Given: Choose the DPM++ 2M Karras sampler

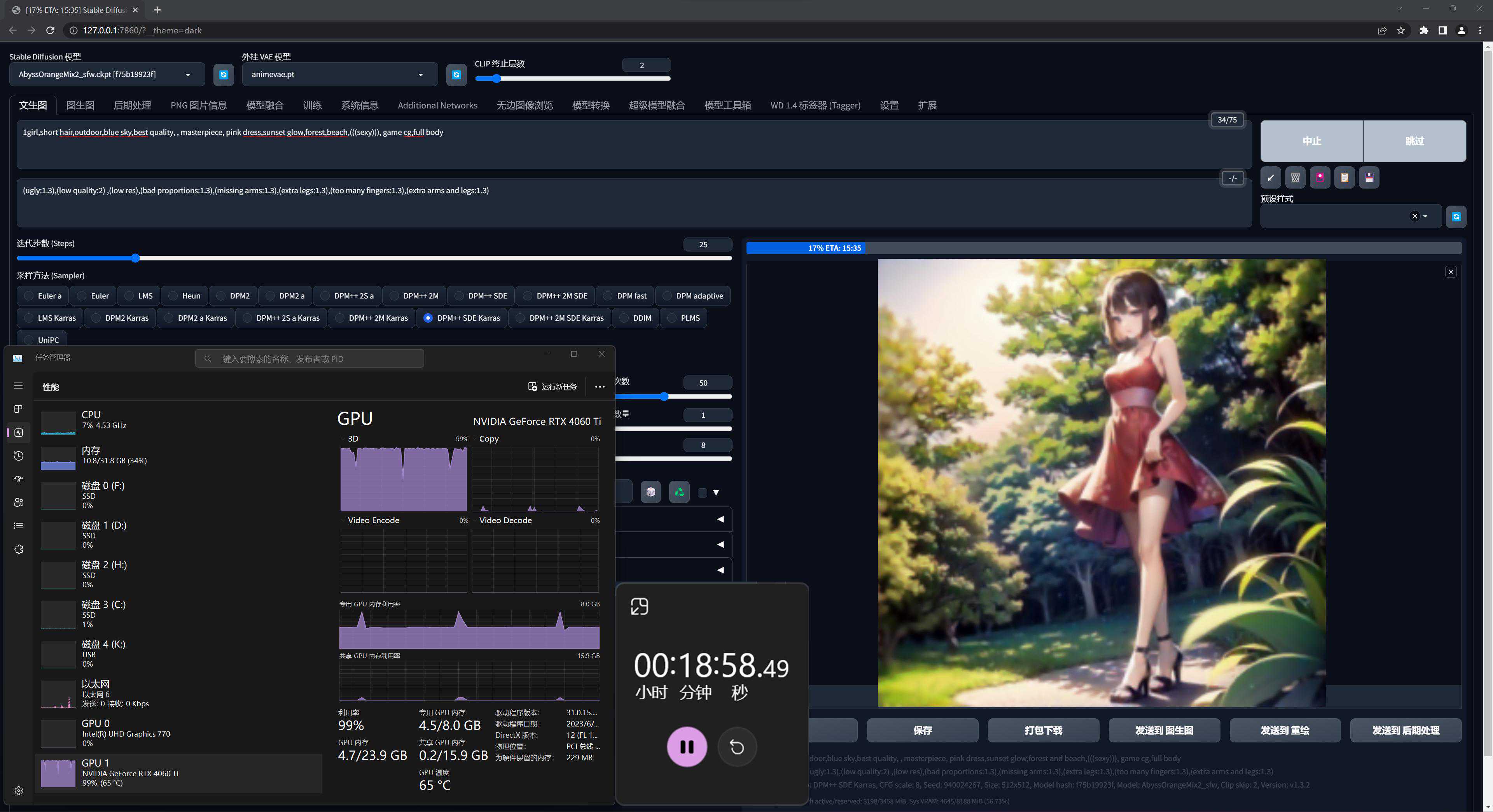Looking at the screenshot, I should (340, 318).
